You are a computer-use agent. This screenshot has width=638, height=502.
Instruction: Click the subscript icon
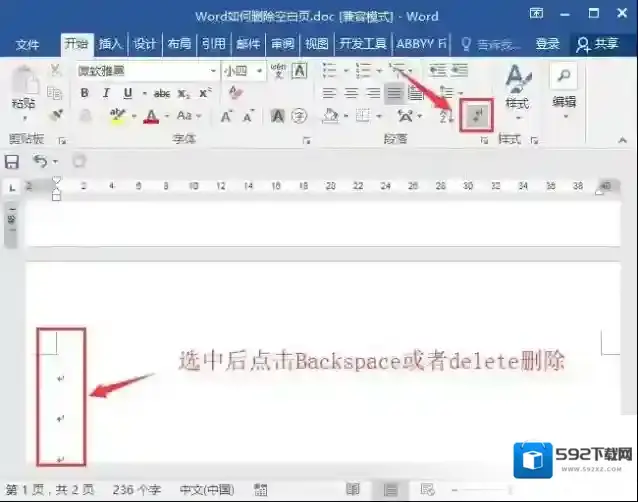coord(184,93)
